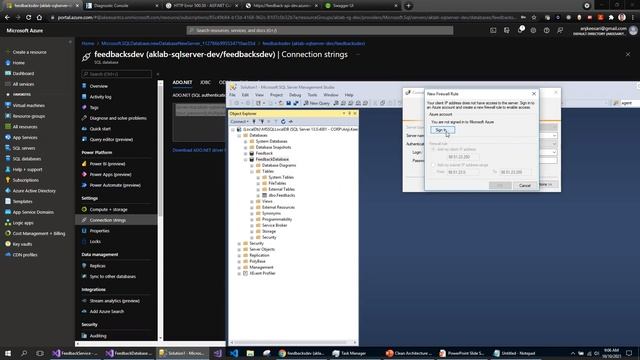Click Power BI (preview) icon entry

[x=107, y=164]
